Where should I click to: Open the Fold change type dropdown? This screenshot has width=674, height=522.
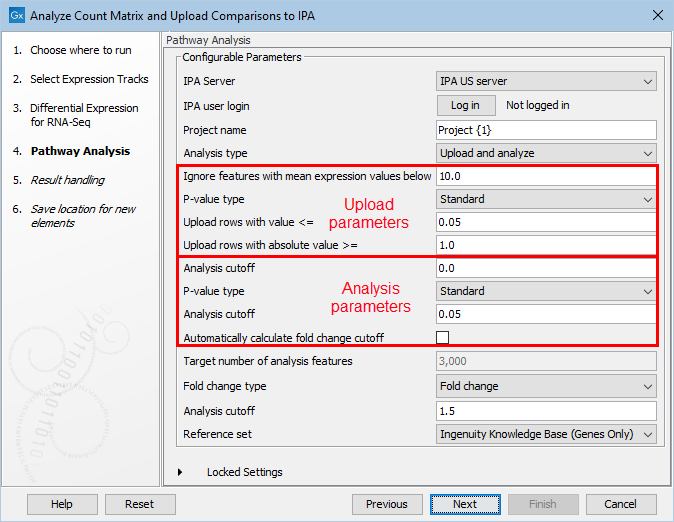(546, 386)
